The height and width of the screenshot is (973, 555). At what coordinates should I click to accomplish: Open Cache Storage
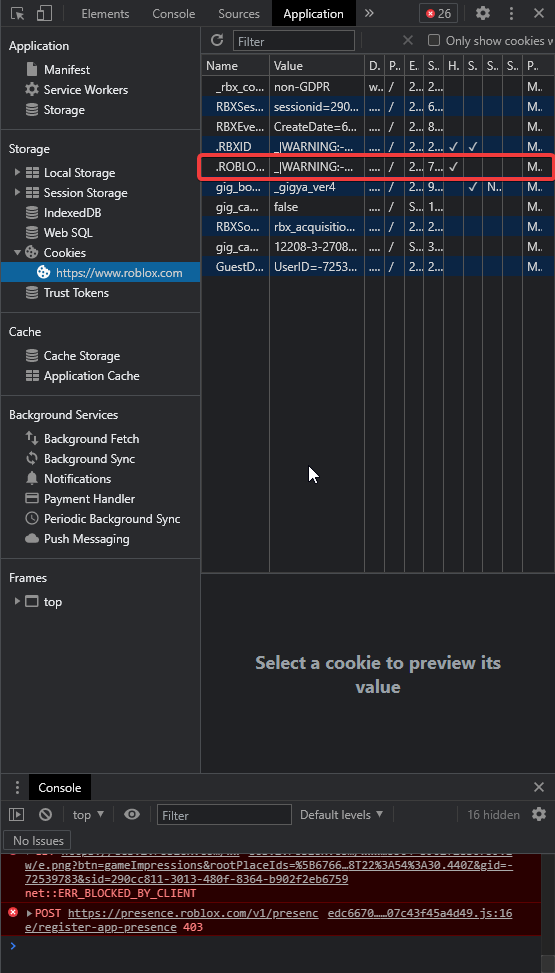pyautogui.click(x=81, y=356)
